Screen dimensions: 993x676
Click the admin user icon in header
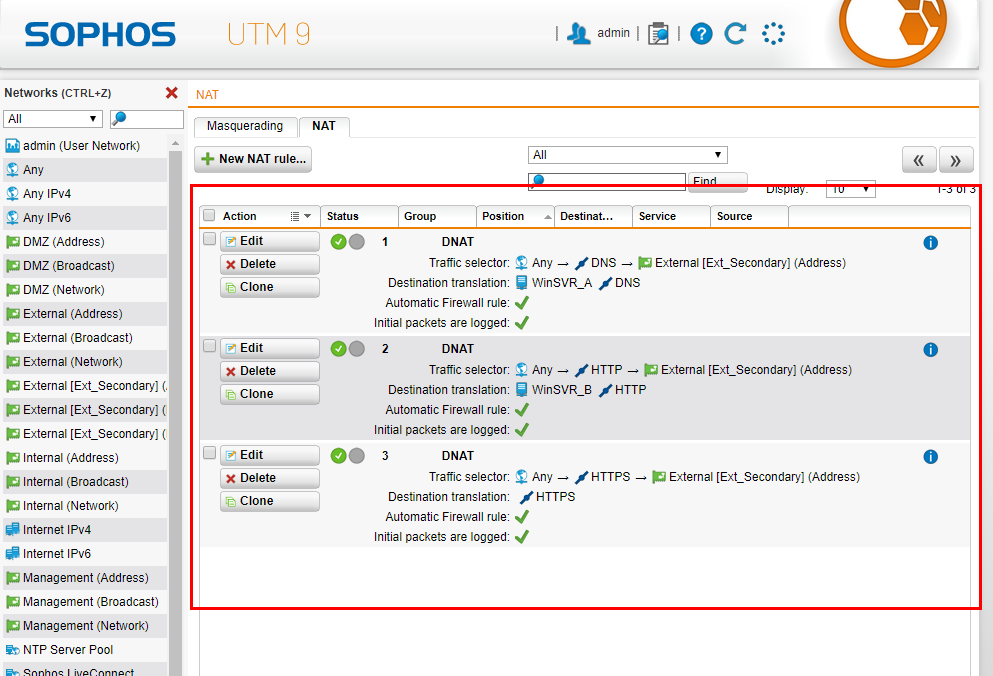click(x=578, y=33)
